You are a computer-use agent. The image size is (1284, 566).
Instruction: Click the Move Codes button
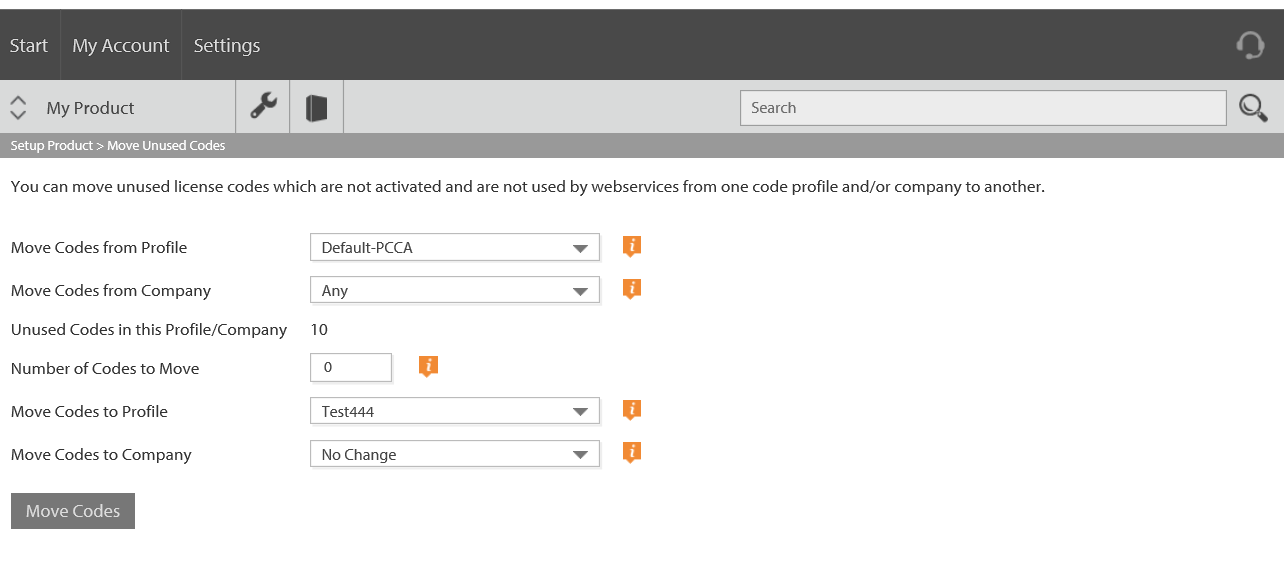(73, 511)
